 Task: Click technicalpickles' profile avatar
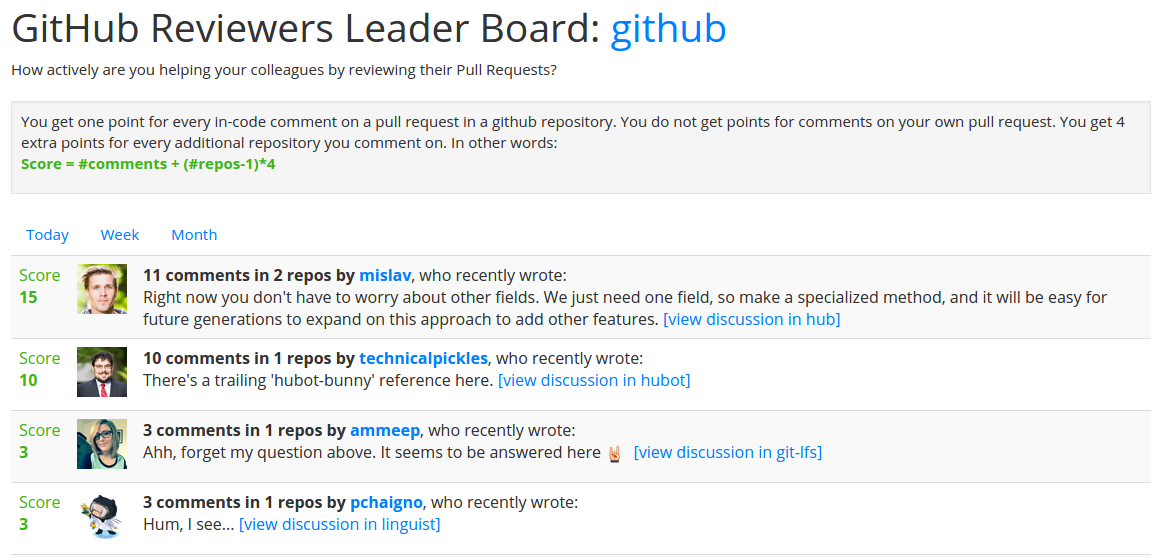click(x=102, y=372)
